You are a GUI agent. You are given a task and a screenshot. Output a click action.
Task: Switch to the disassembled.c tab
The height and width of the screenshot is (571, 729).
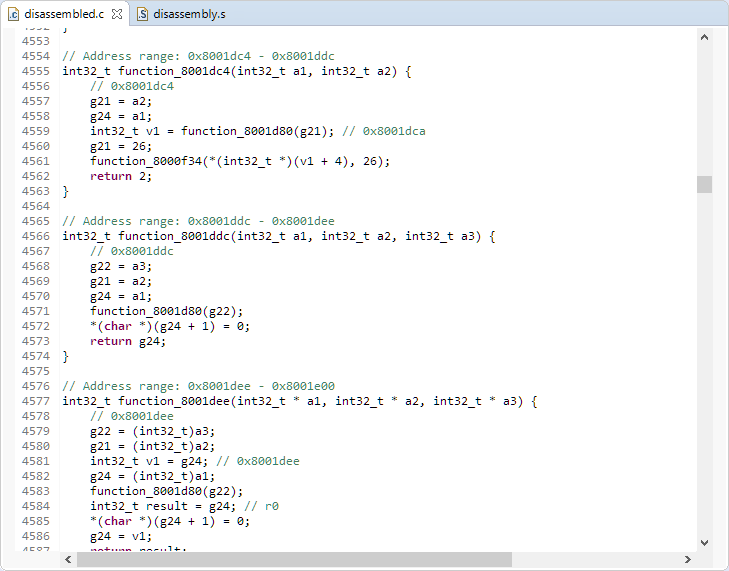64,14
